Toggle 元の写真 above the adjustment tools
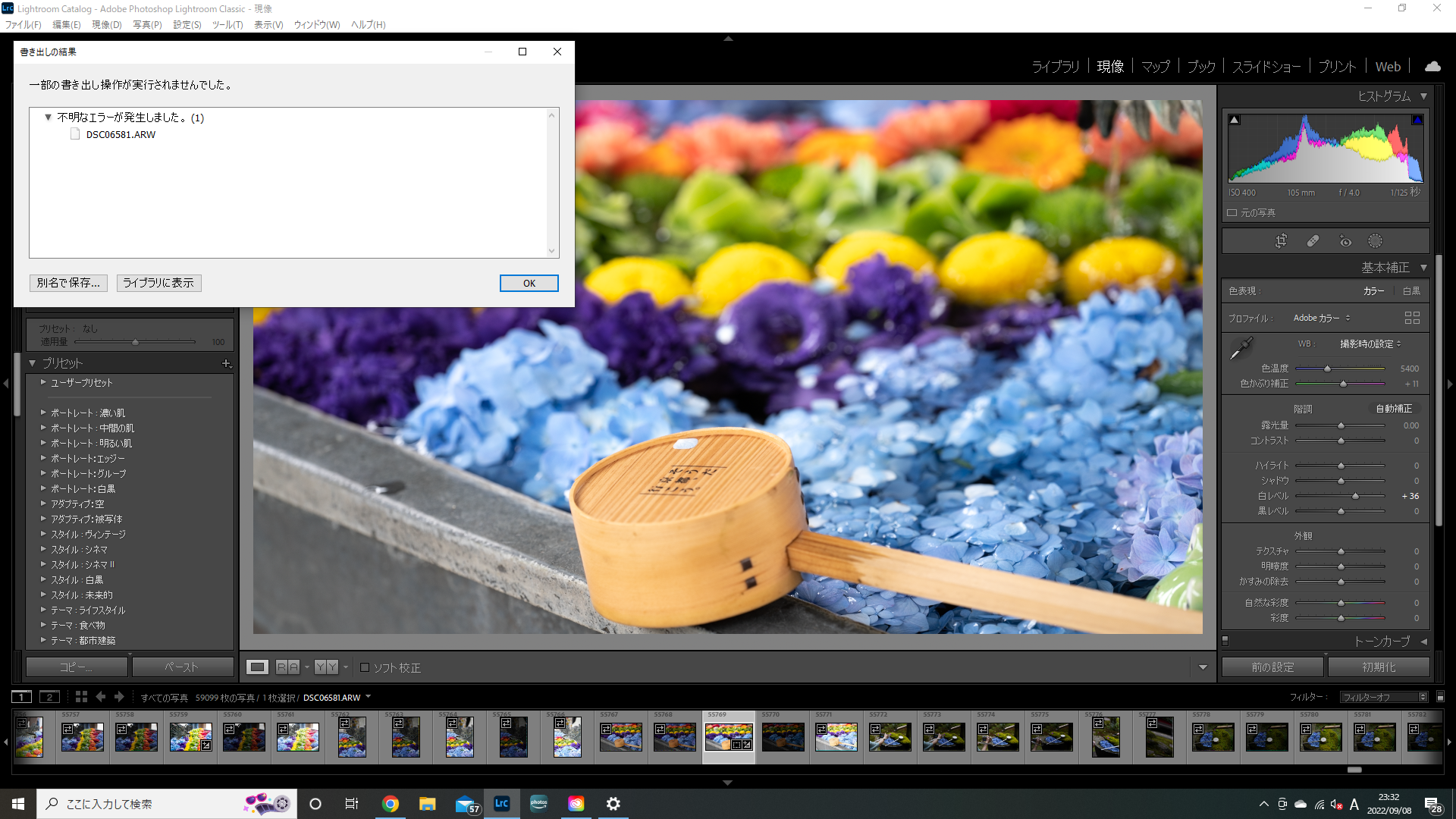The image size is (1456, 819). point(1232,212)
